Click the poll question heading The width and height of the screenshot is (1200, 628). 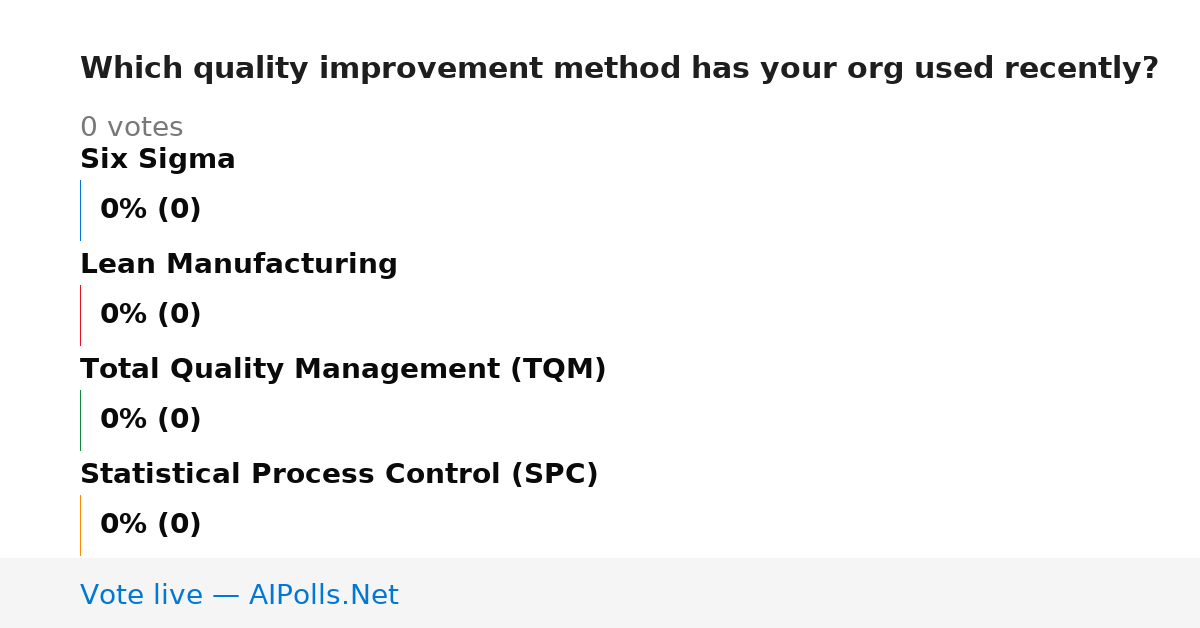[x=619, y=69]
